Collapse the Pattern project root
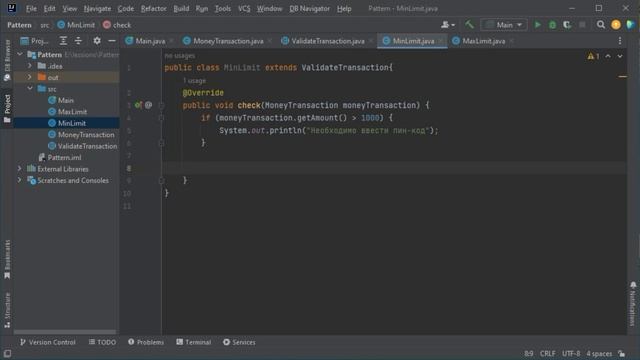 coord(20,54)
